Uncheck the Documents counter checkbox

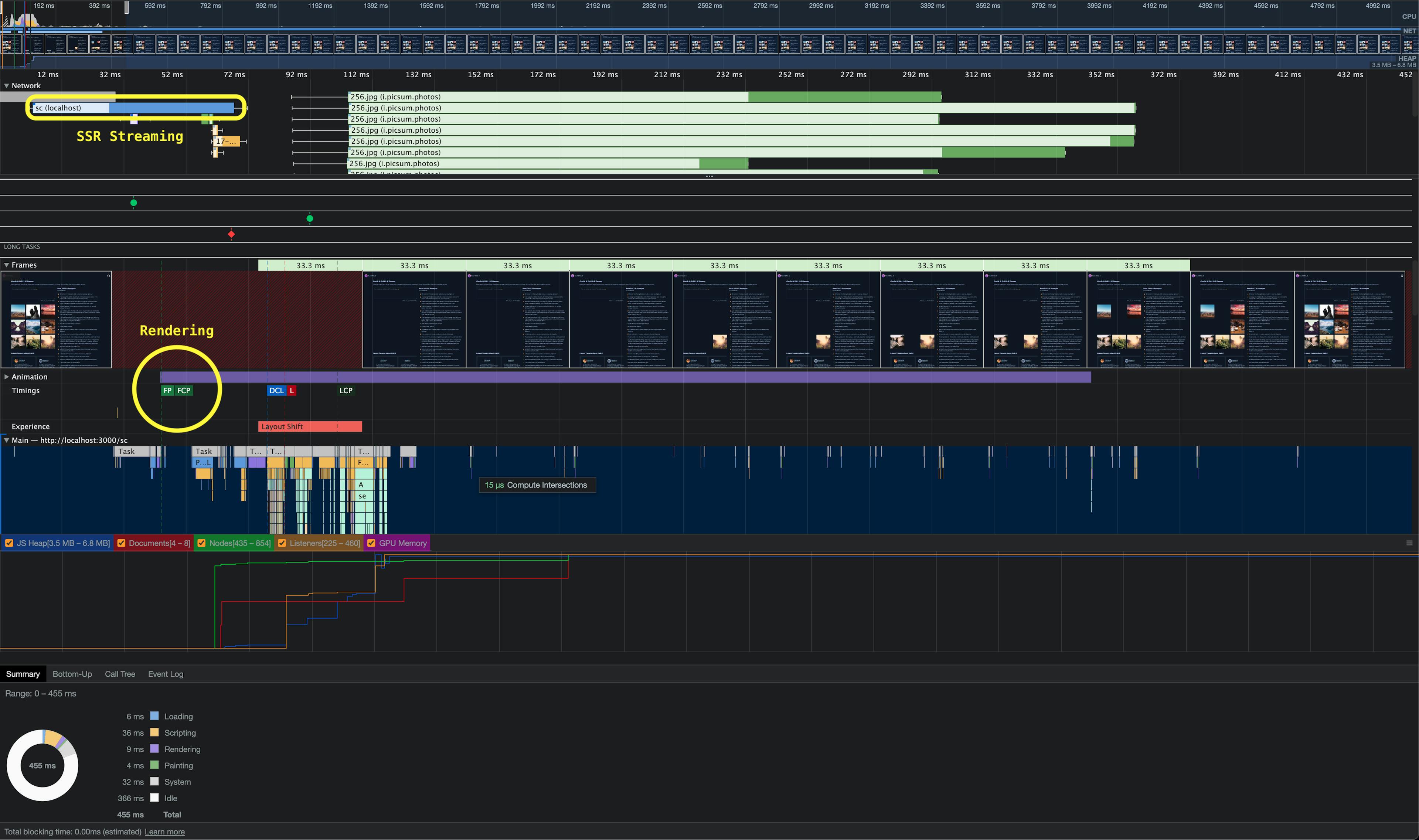tap(121, 543)
